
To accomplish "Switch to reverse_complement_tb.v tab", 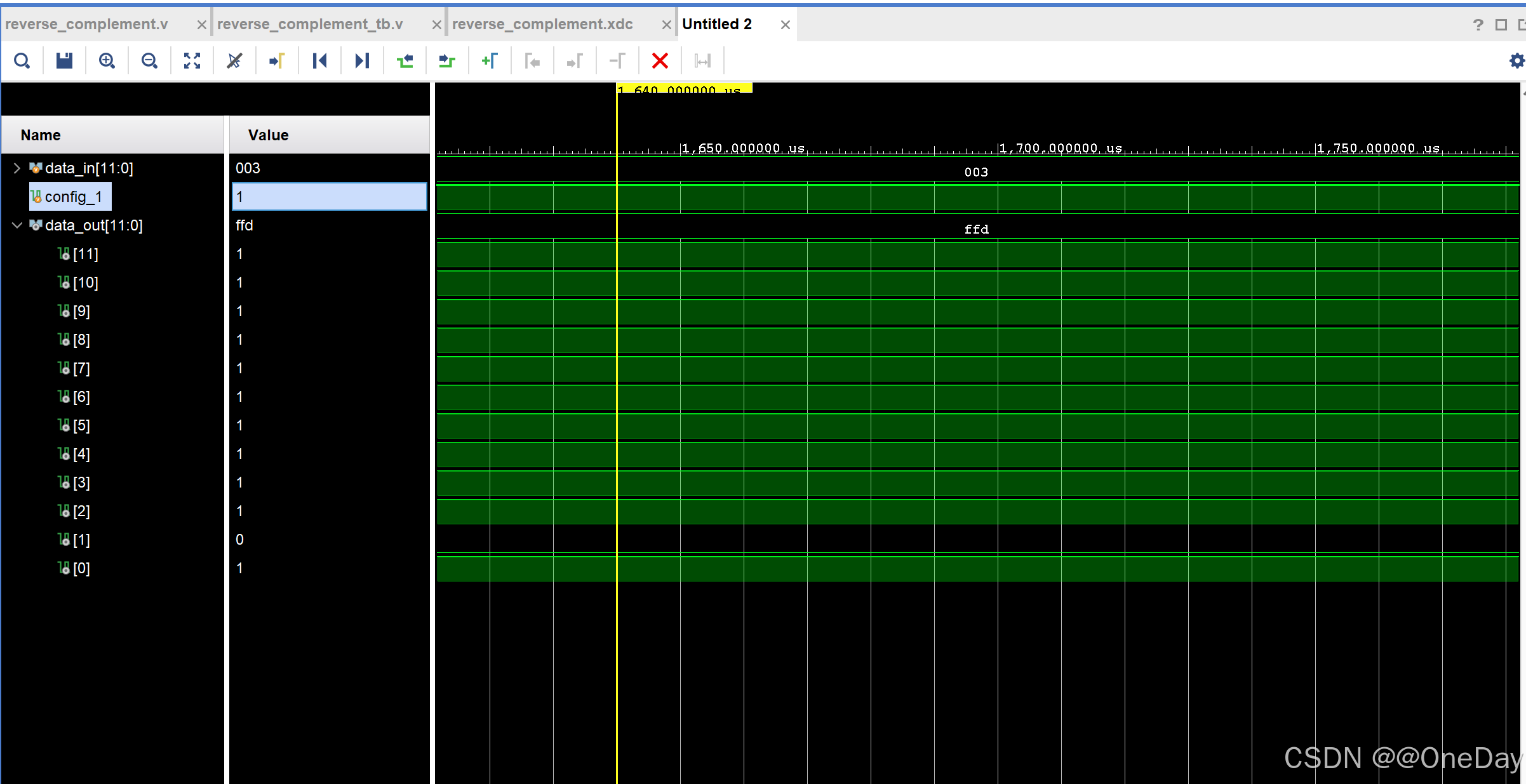I will coord(310,24).
